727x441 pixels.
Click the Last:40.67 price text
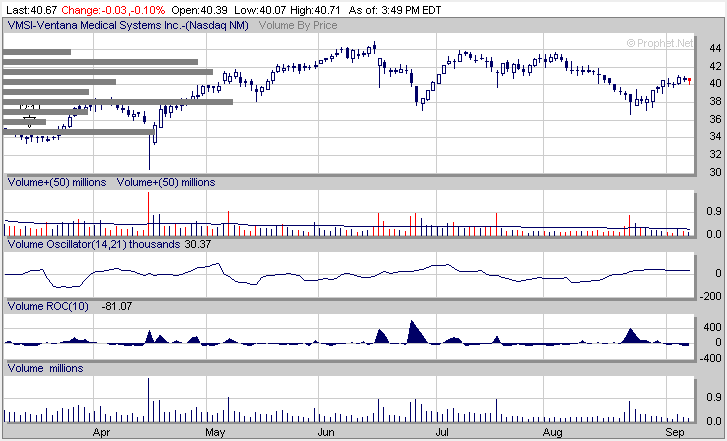32,10
